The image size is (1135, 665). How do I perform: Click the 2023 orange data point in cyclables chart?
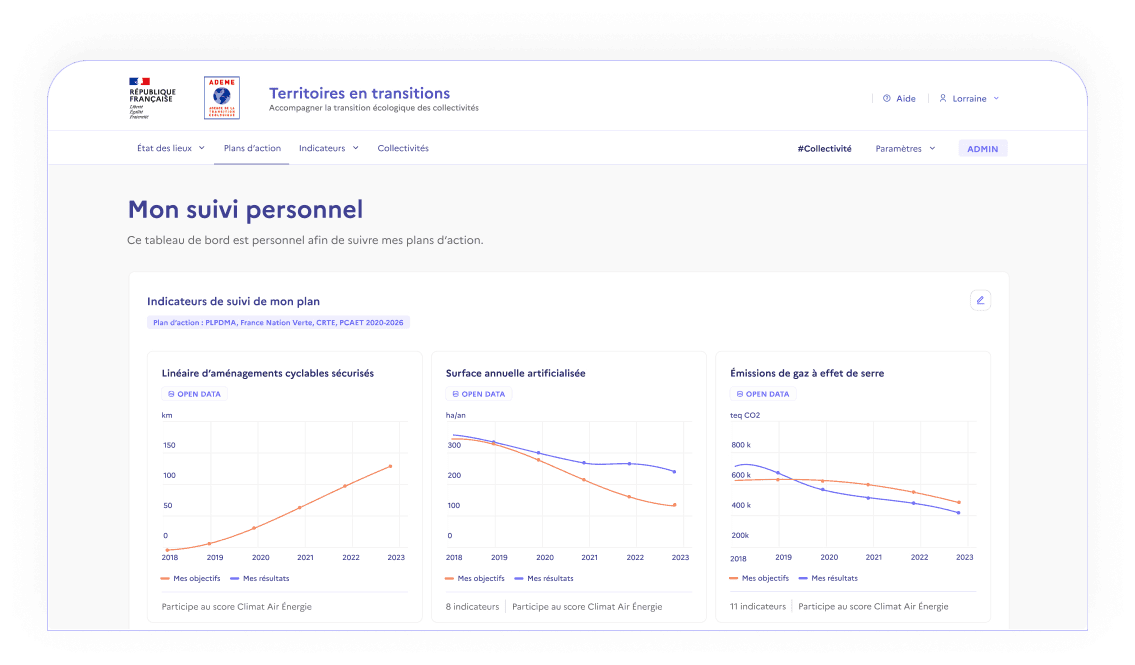tap(391, 466)
